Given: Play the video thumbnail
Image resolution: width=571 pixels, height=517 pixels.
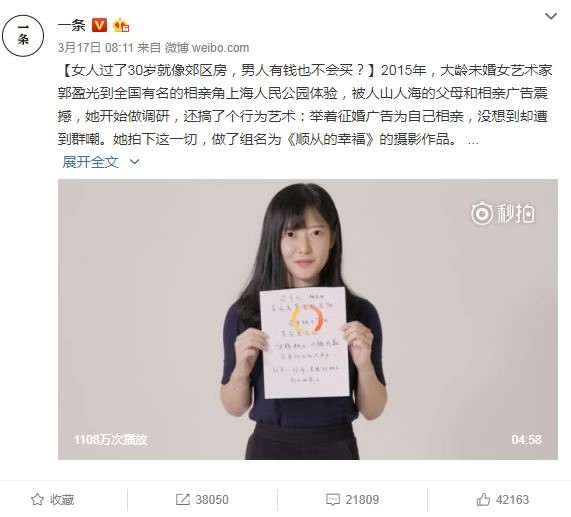Looking at the screenshot, I should 308,319.
